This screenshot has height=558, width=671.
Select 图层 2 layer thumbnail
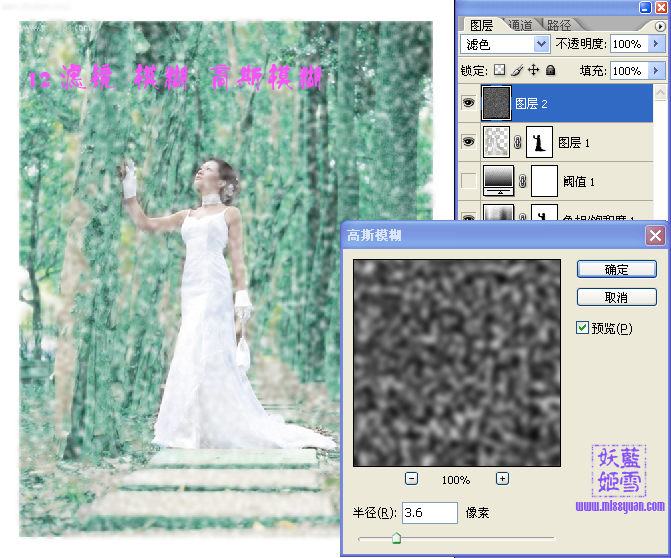point(496,103)
